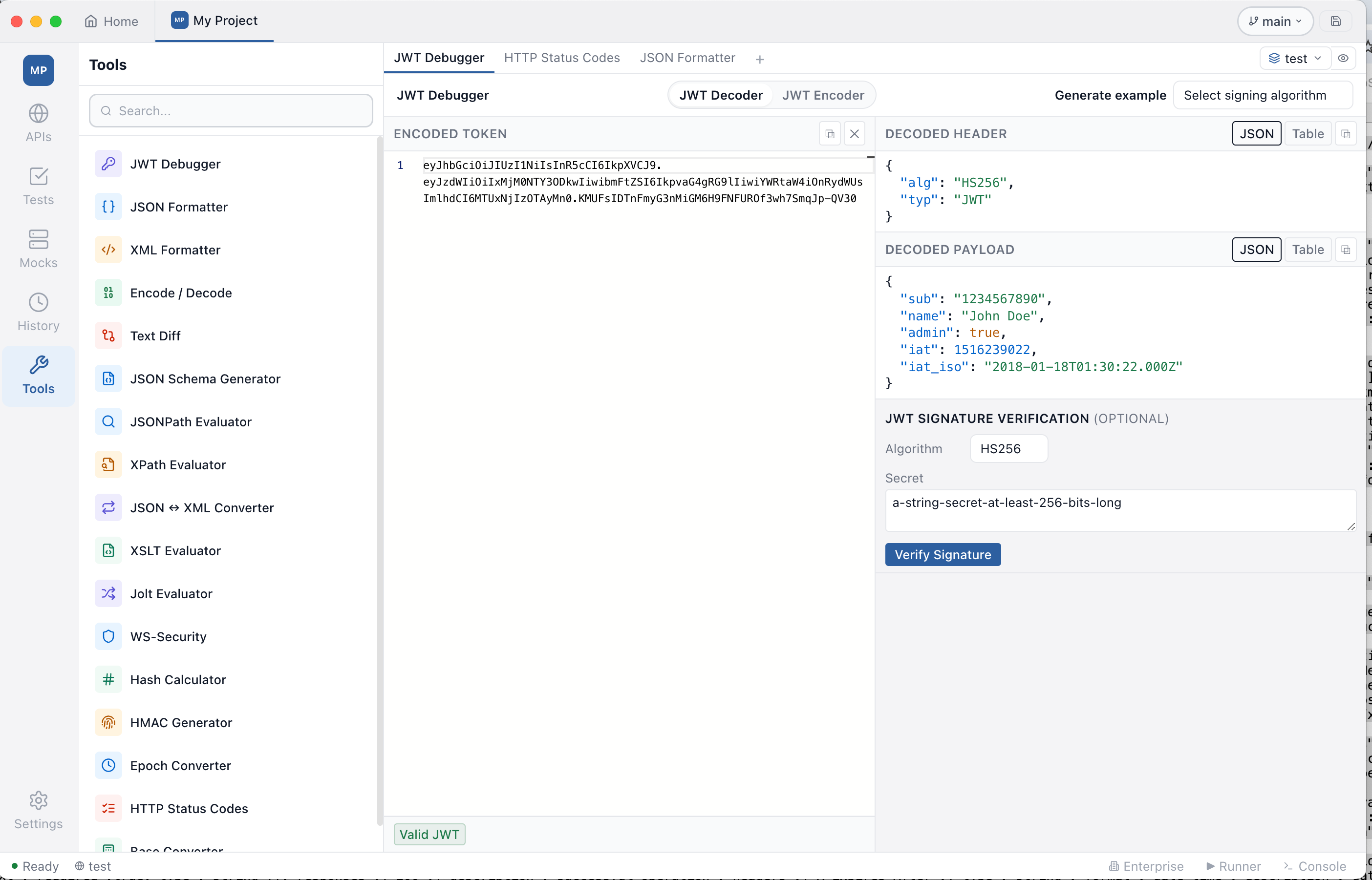Click the Verify Signature button
The width and height of the screenshot is (1372, 880).
tap(943, 555)
